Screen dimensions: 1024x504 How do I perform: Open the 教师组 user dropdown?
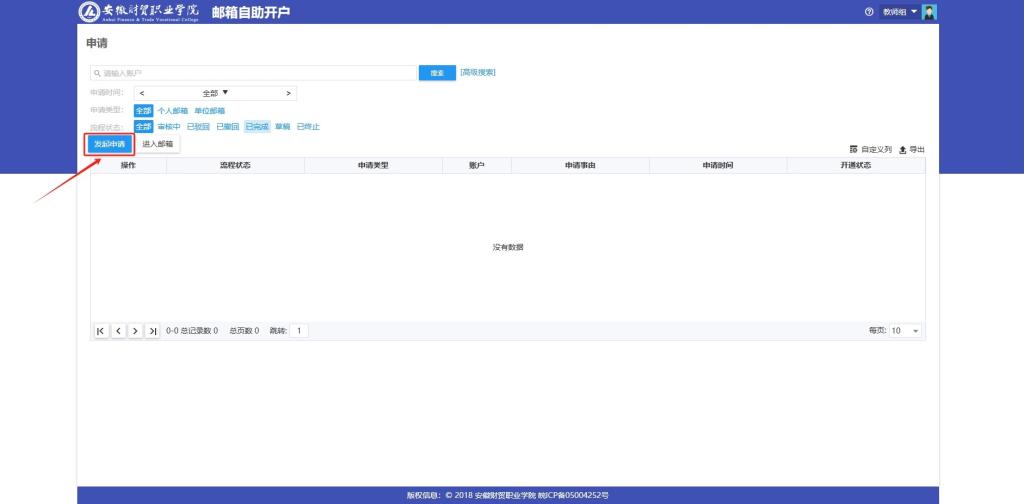(x=899, y=12)
